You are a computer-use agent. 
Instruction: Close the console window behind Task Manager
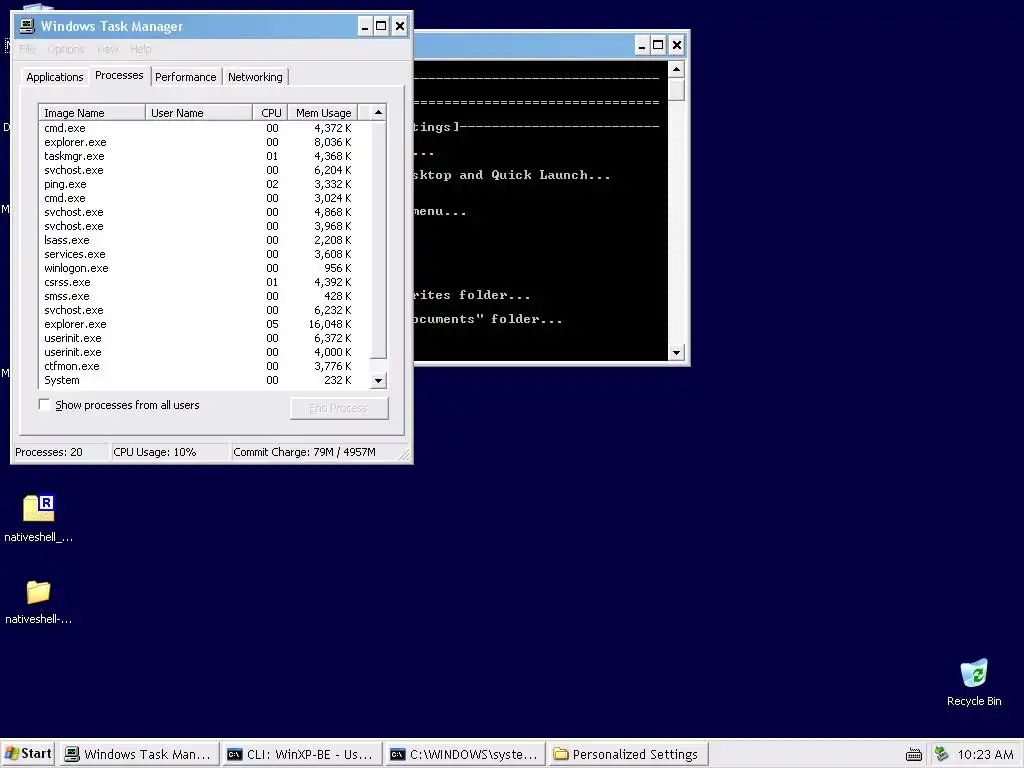point(677,45)
